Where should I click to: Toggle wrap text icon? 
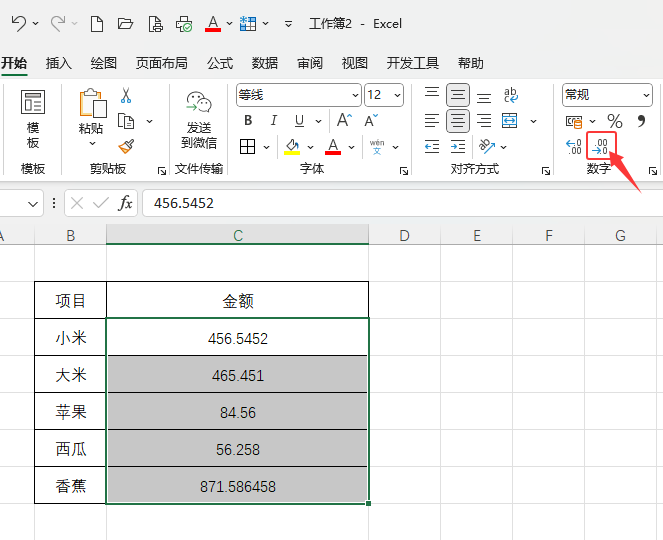(x=511, y=95)
